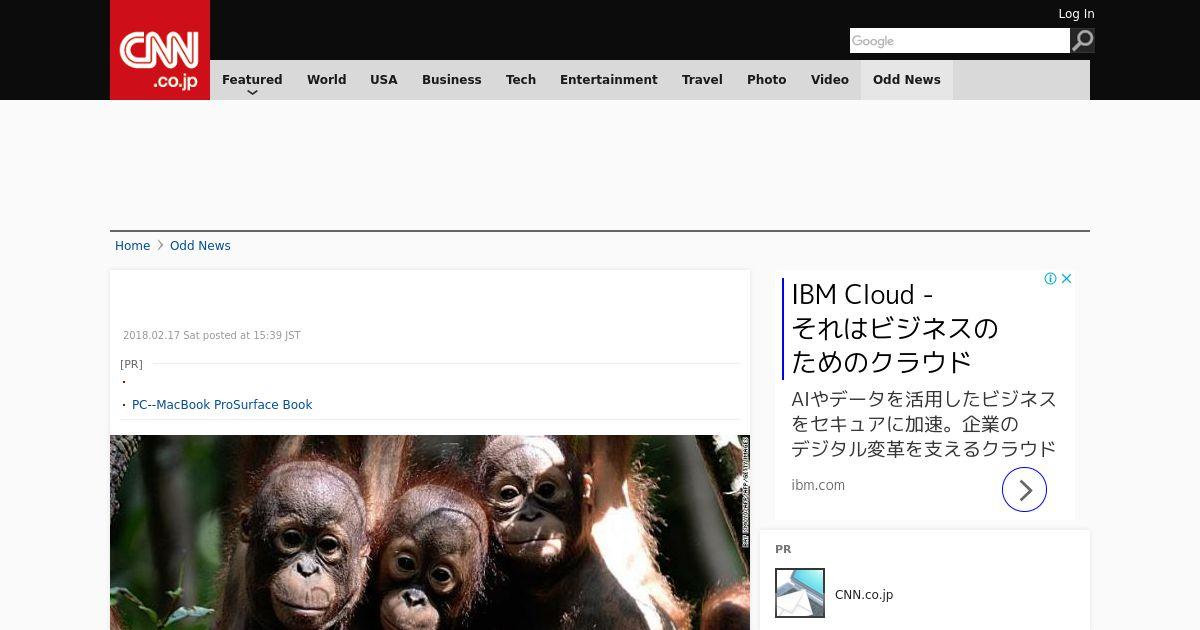Open the ad info icon

(x=1051, y=279)
